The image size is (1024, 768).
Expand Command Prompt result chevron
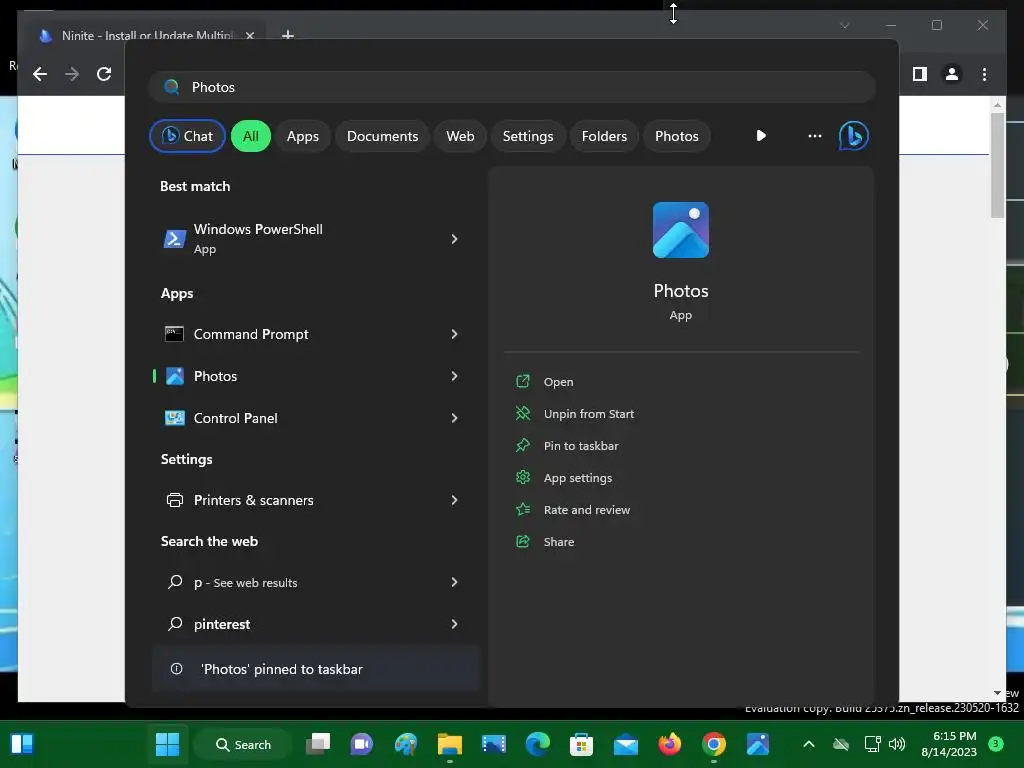[455, 334]
